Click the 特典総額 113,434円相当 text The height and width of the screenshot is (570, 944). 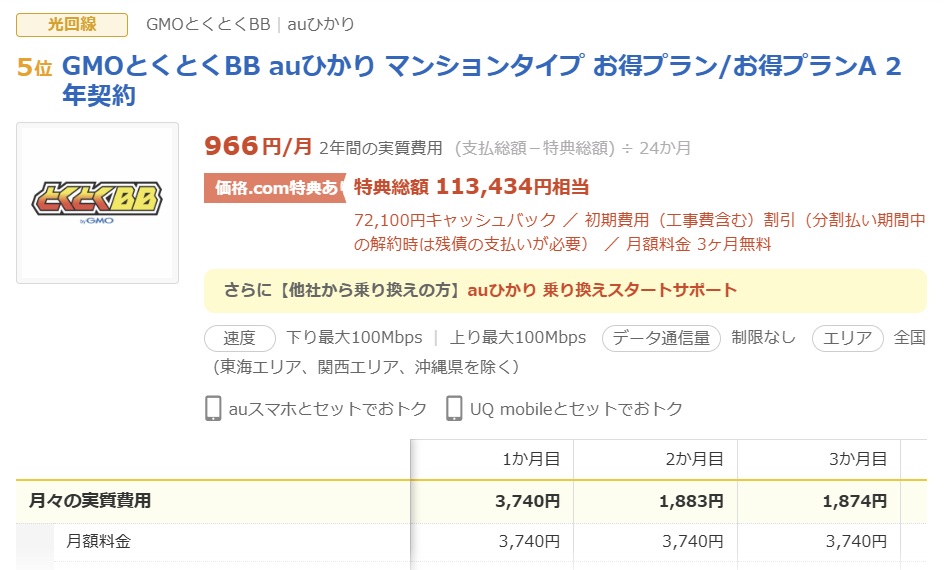pos(471,187)
